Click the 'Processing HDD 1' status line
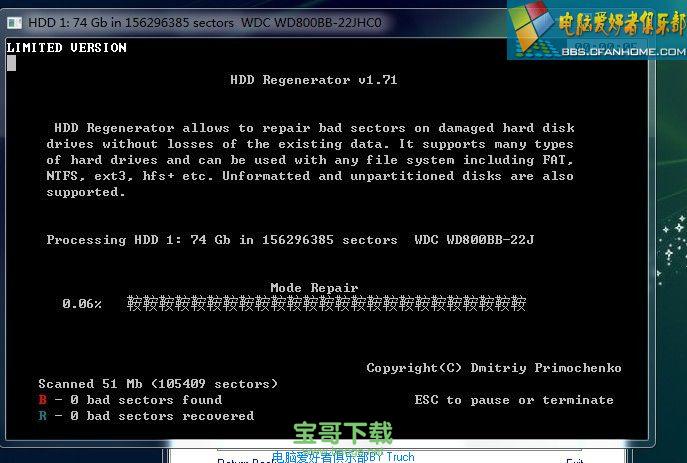687x463 pixels. click(290, 240)
